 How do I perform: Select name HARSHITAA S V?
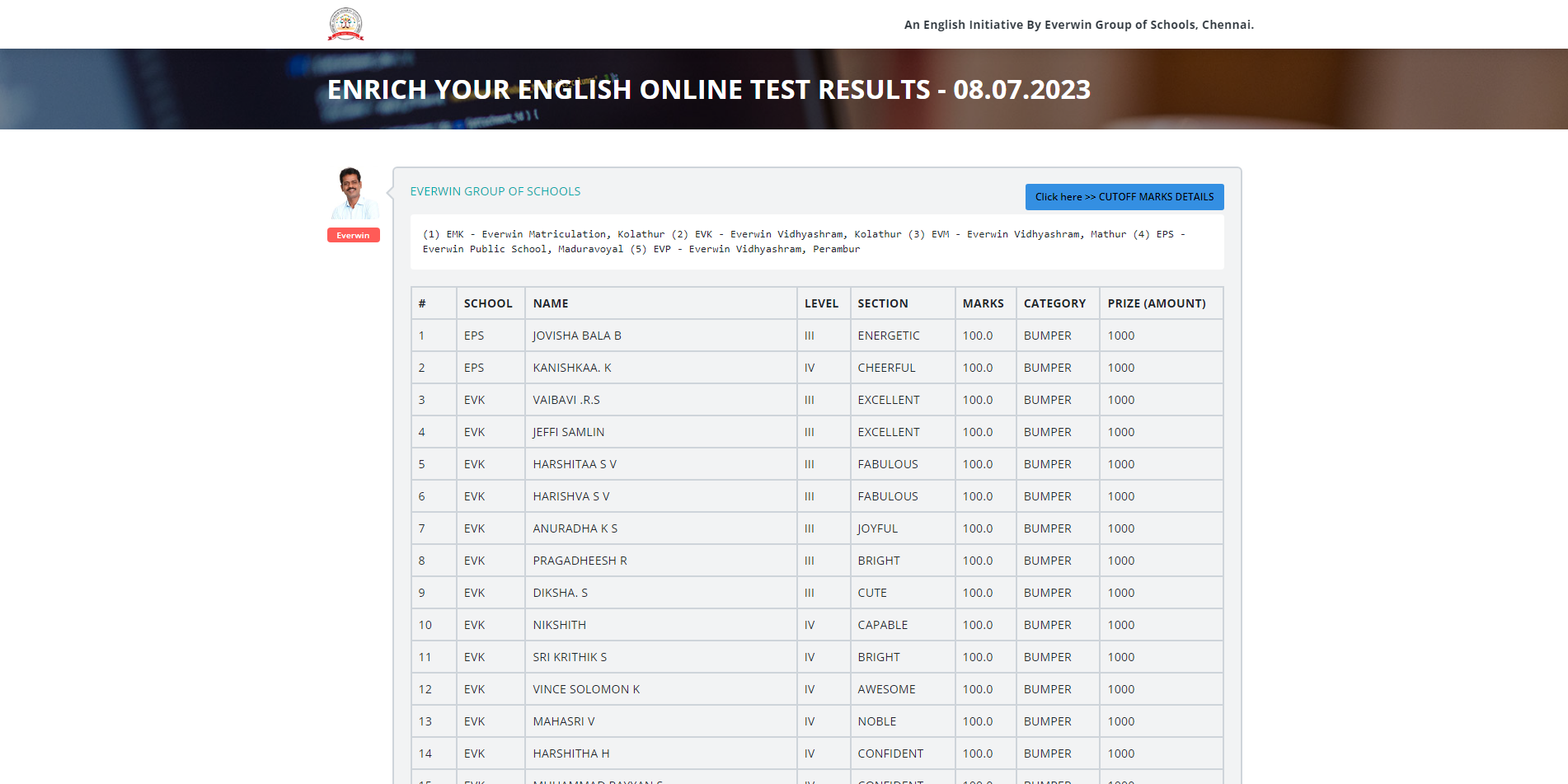coord(575,464)
